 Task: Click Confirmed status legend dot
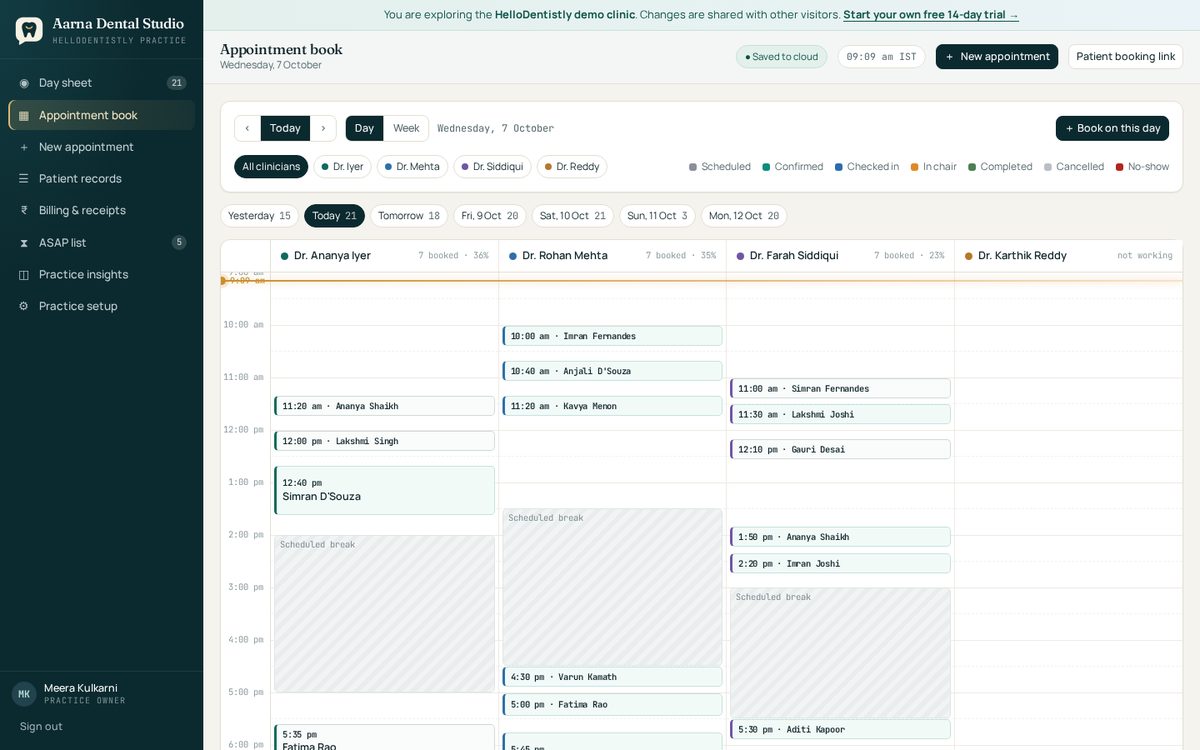click(766, 167)
